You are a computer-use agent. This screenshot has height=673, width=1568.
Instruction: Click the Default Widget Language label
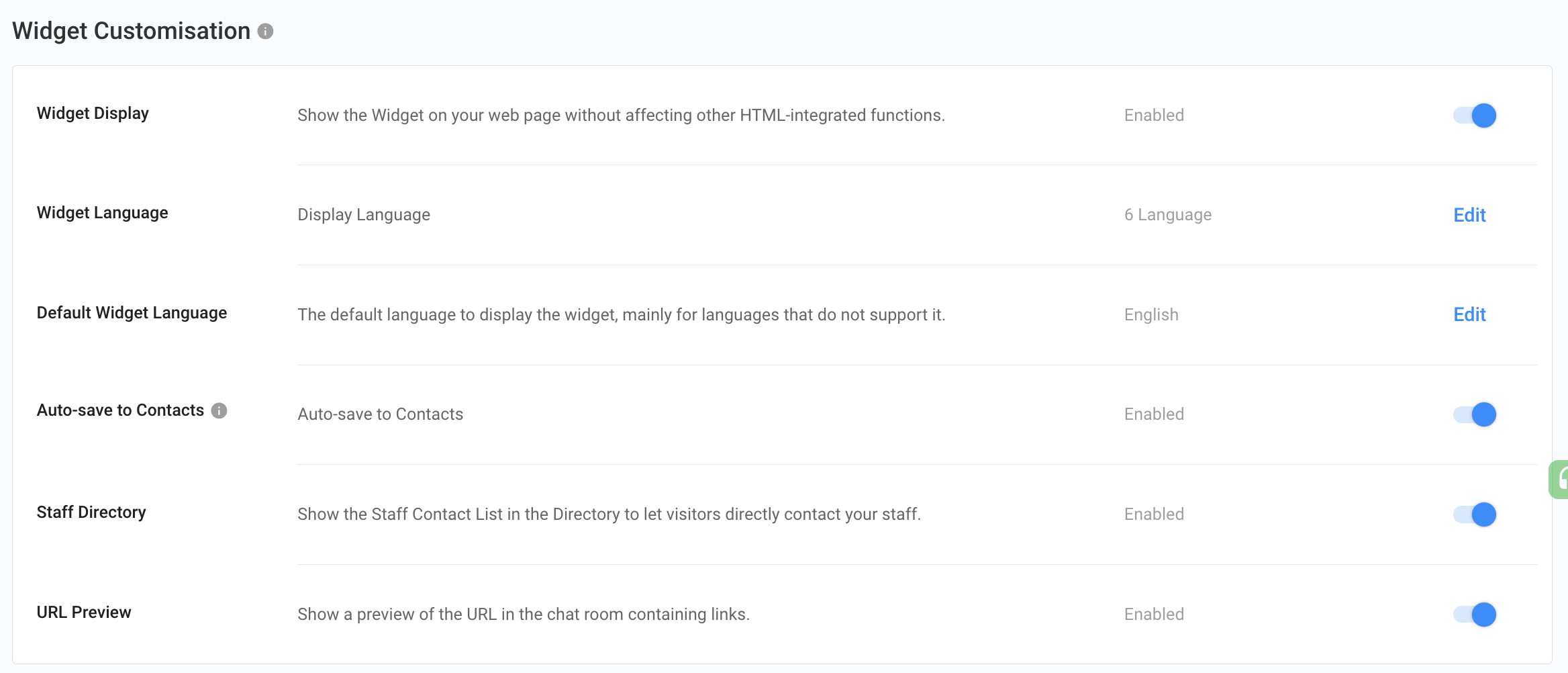(132, 313)
